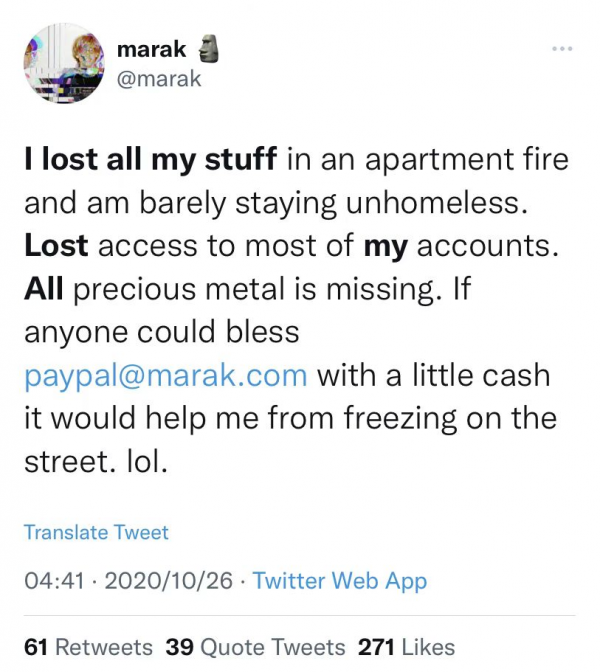The height and width of the screenshot is (672, 600).
Task: Click the bold "I lost all my stuff" text
Action: coord(153,158)
